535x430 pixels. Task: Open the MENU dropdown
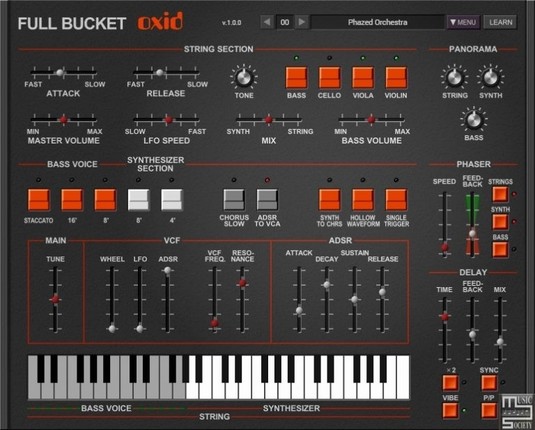point(463,23)
